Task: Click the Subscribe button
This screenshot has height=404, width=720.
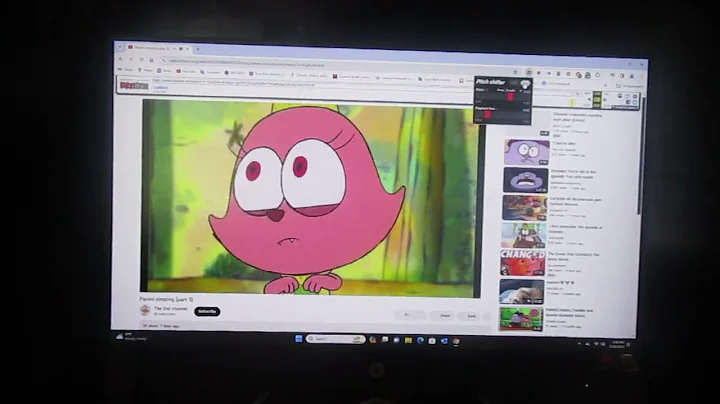Action: pyautogui.click(x=207, y=311)
